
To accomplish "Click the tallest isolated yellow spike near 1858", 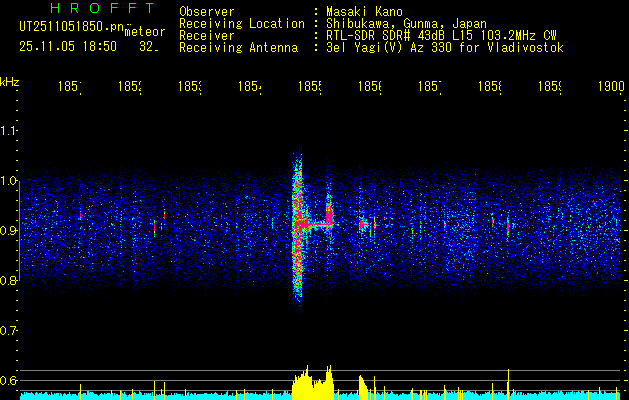I will click(x=508, y=384).
